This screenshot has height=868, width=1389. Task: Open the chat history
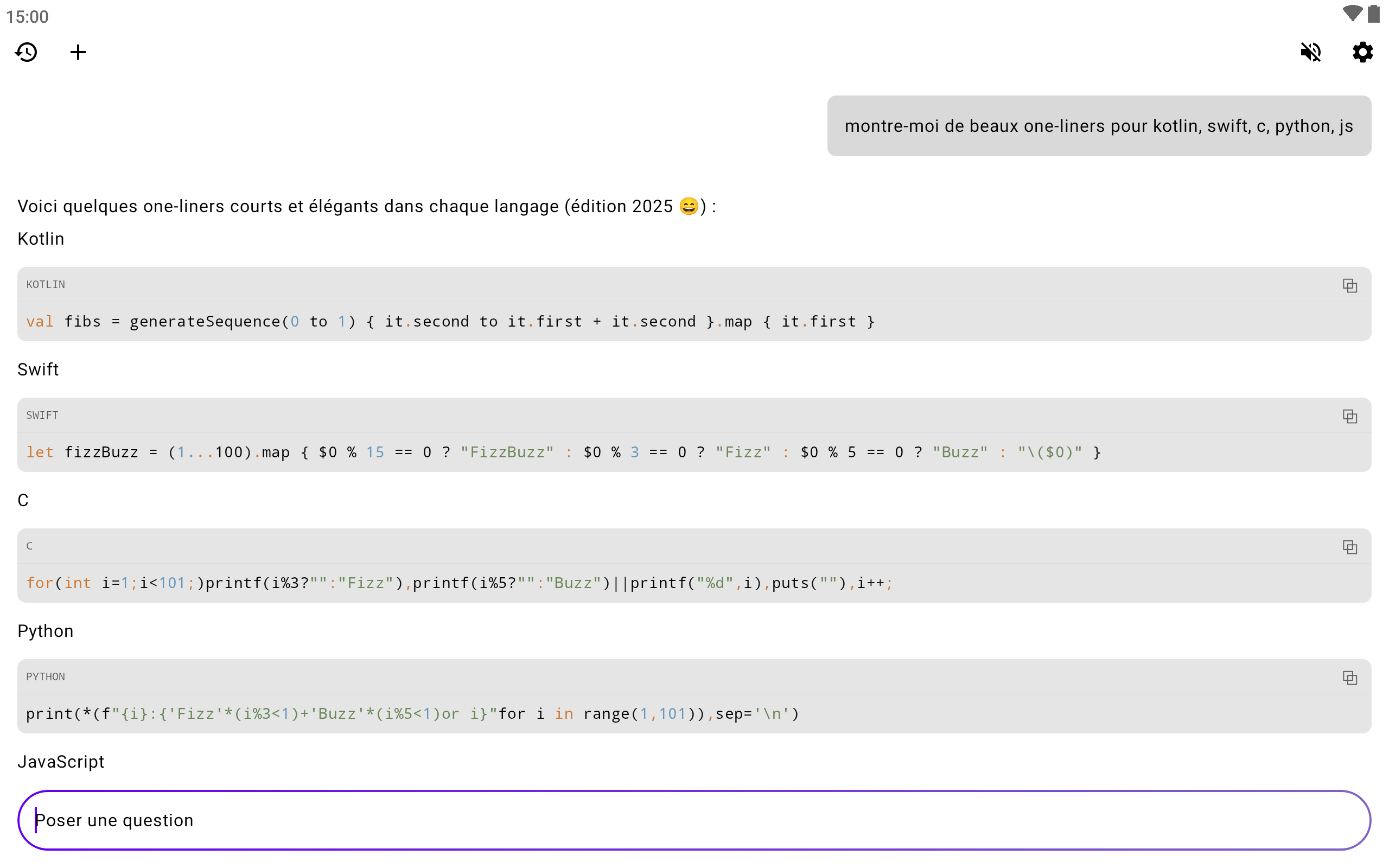coord(27,52)
